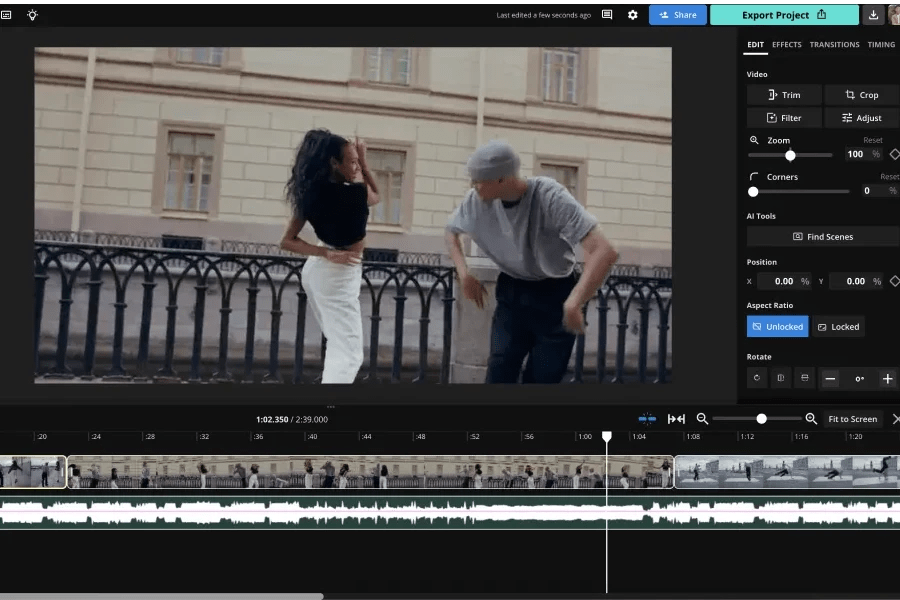This screenshot has width=900, height=600.
Task: Click the download icon beside Export Project
Action: 873,15
